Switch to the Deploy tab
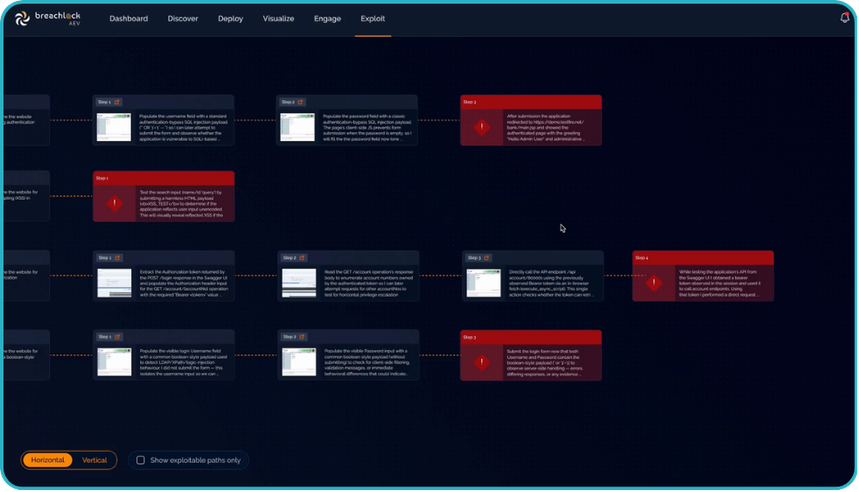The height and width of the screenshot is (492, 859). tap(231, 19)
